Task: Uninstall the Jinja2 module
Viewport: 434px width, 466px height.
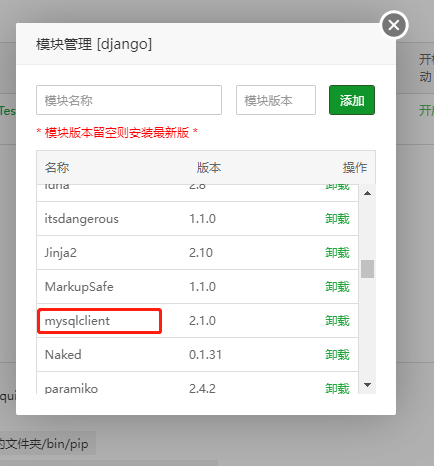Action: click(x=337, y=253)
